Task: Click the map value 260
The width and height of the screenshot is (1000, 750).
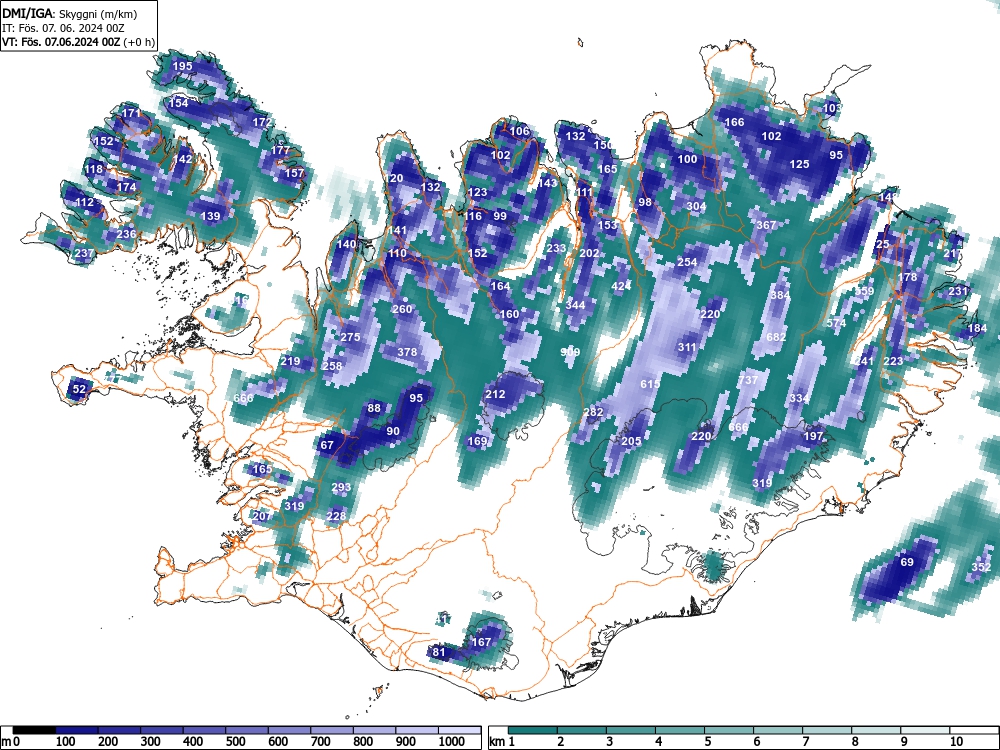Action: pos(402,309)
